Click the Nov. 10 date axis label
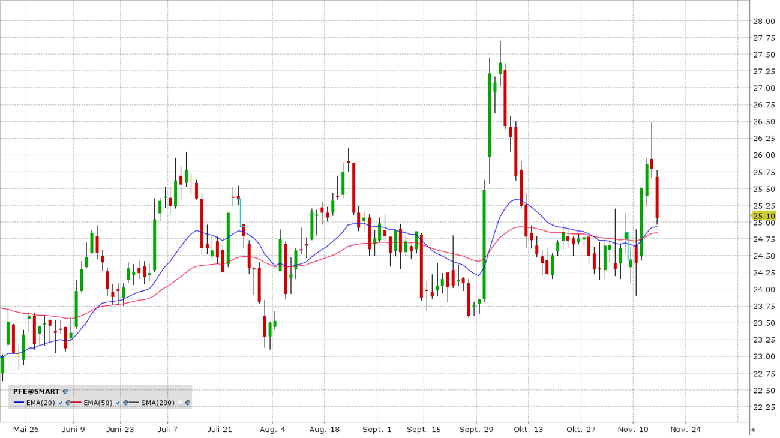780x438 pixels. pos(633,429)
